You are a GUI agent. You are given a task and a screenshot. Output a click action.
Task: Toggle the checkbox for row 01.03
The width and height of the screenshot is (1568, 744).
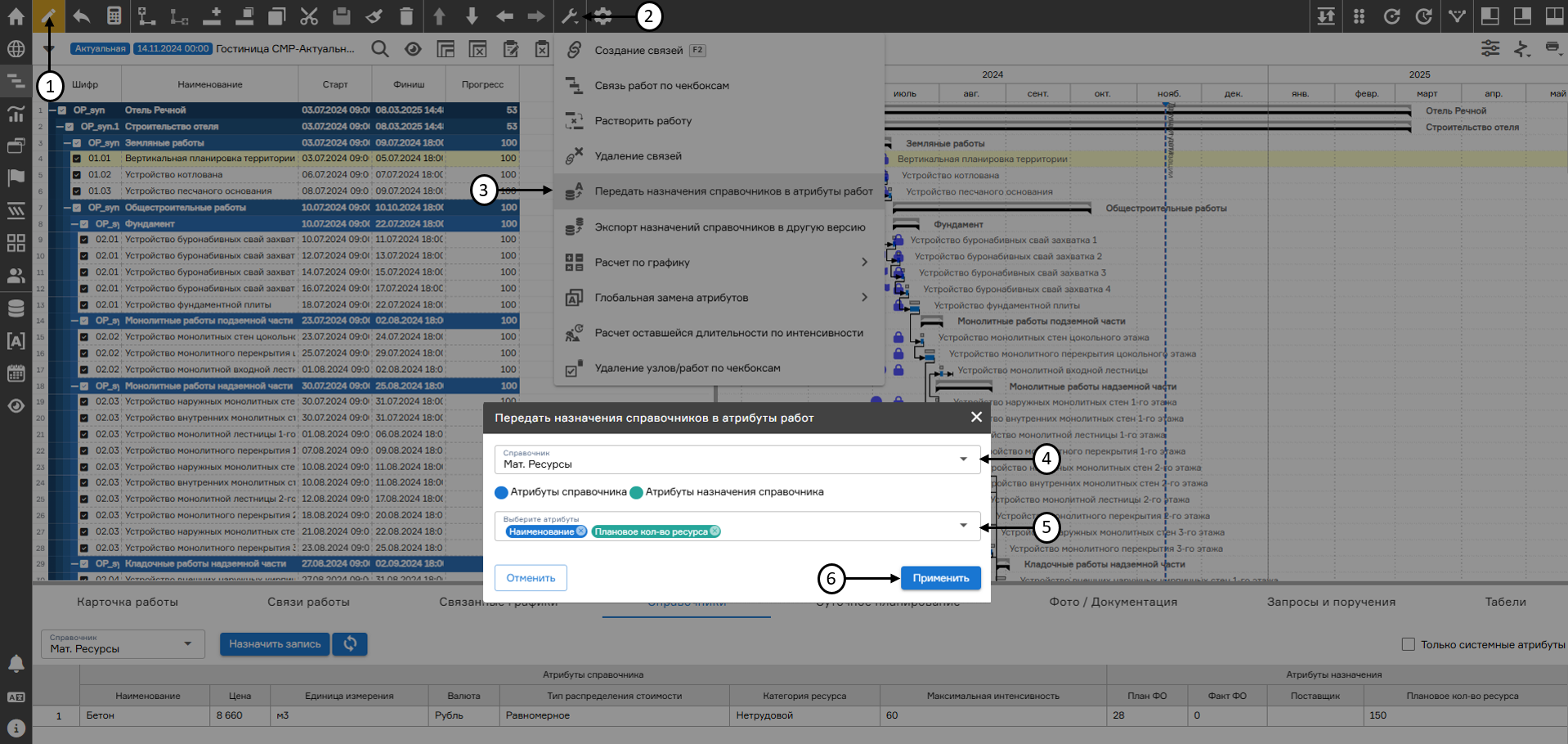77,191
